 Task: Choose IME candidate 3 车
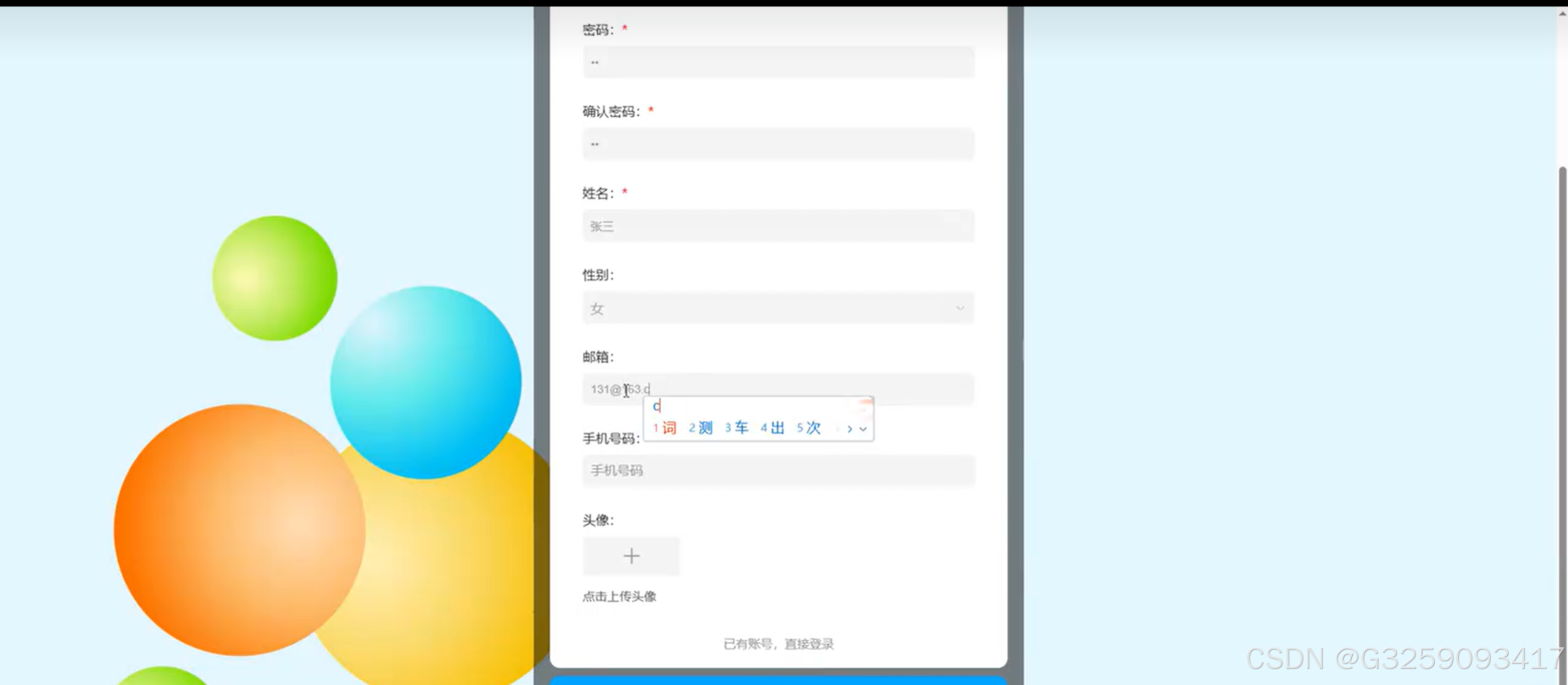pyautogui.click(x=737, y=428)
